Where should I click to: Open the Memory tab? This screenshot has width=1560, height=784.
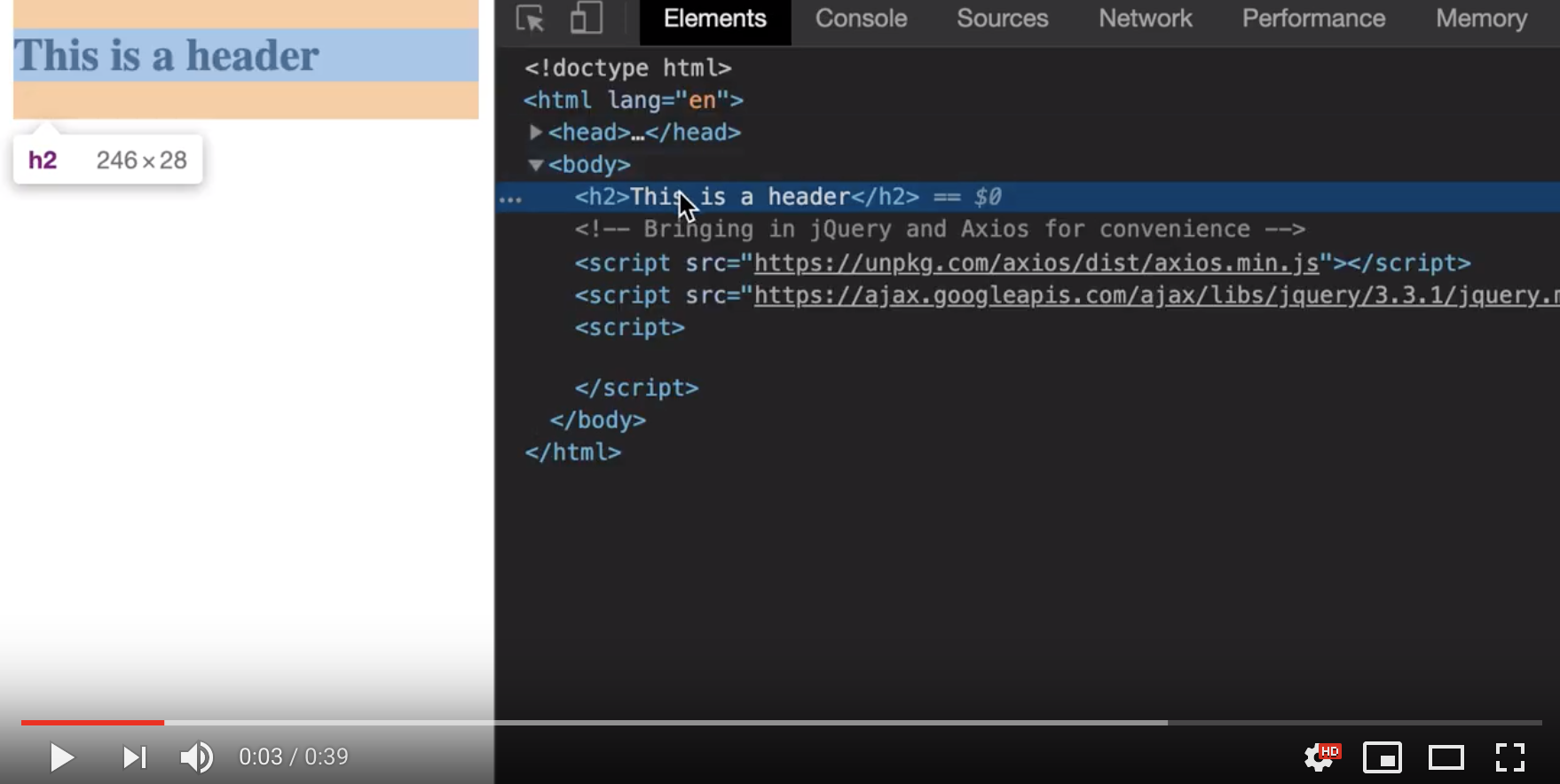click(1482, 19)
